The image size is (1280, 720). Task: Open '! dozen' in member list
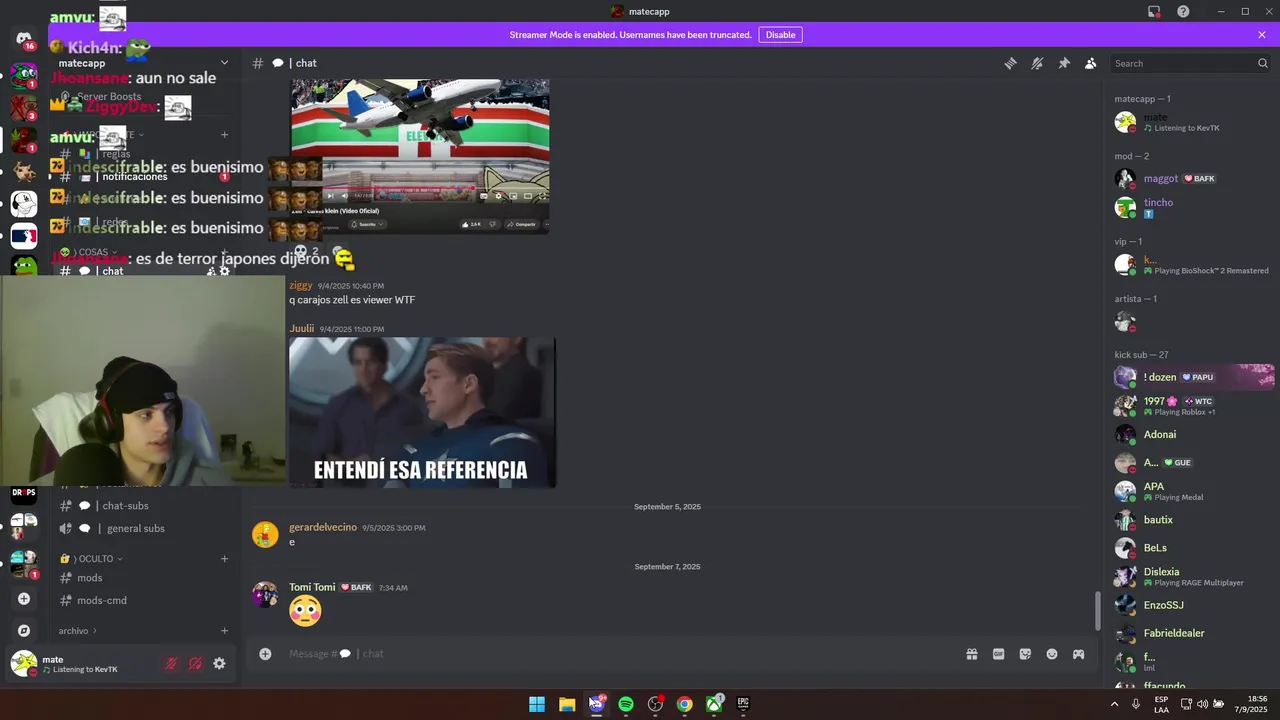coord(1193,377)
